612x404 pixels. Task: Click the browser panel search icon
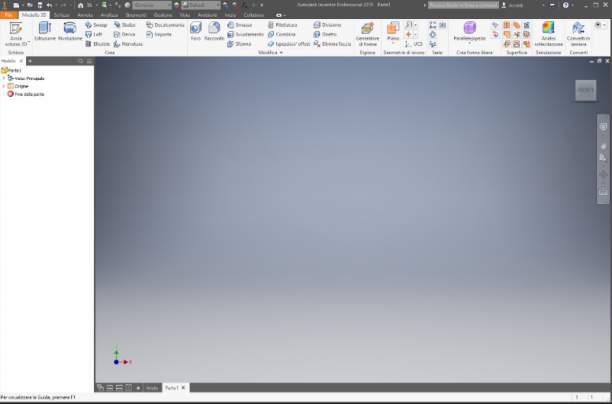80,61
